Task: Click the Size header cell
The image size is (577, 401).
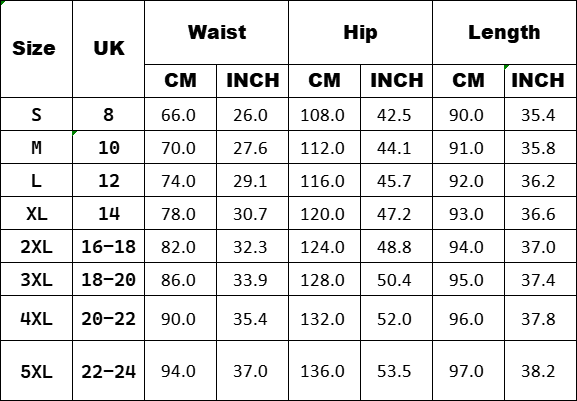Action: [36, 49]
